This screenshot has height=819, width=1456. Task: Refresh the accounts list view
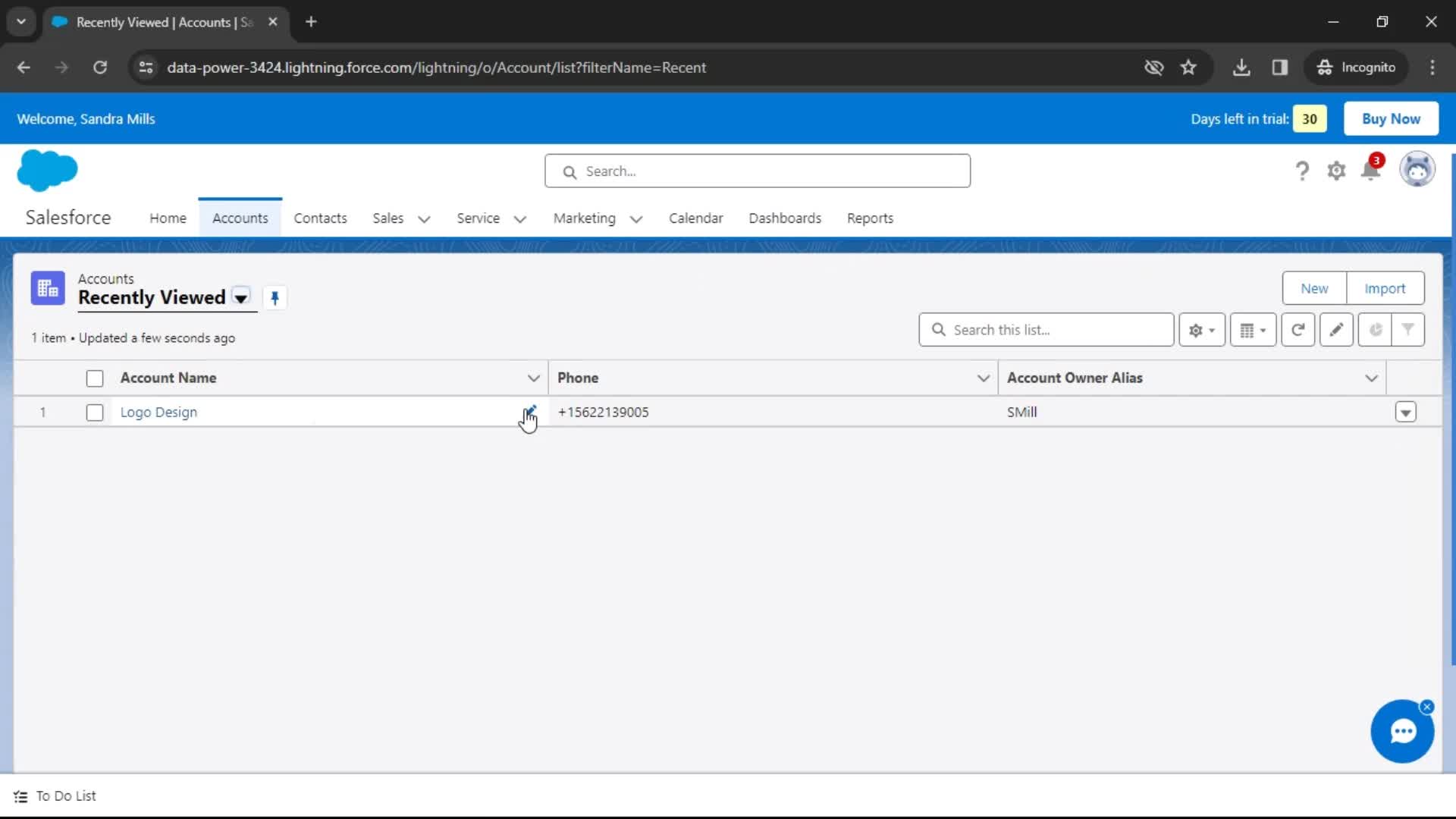[x=1298, y=330]
